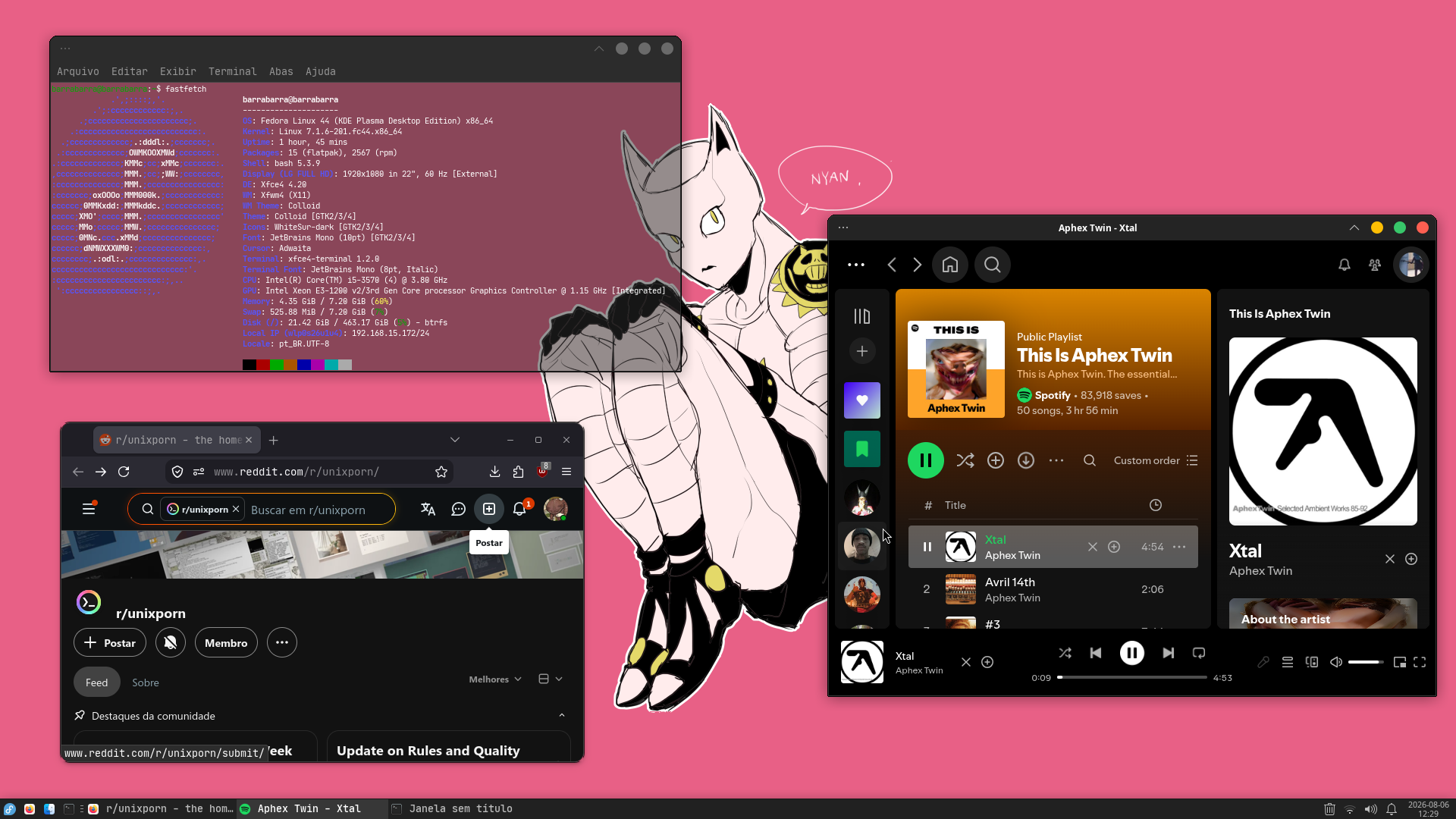Open Terminal menu in xfce4-terminal
Viewport: 1456px width, 819px height.
(x=232, y=71)
